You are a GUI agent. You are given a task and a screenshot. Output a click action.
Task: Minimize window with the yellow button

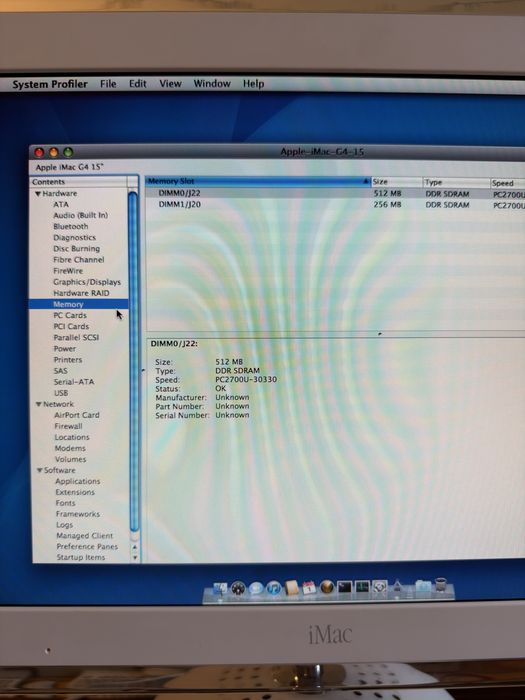pos(54,153)
